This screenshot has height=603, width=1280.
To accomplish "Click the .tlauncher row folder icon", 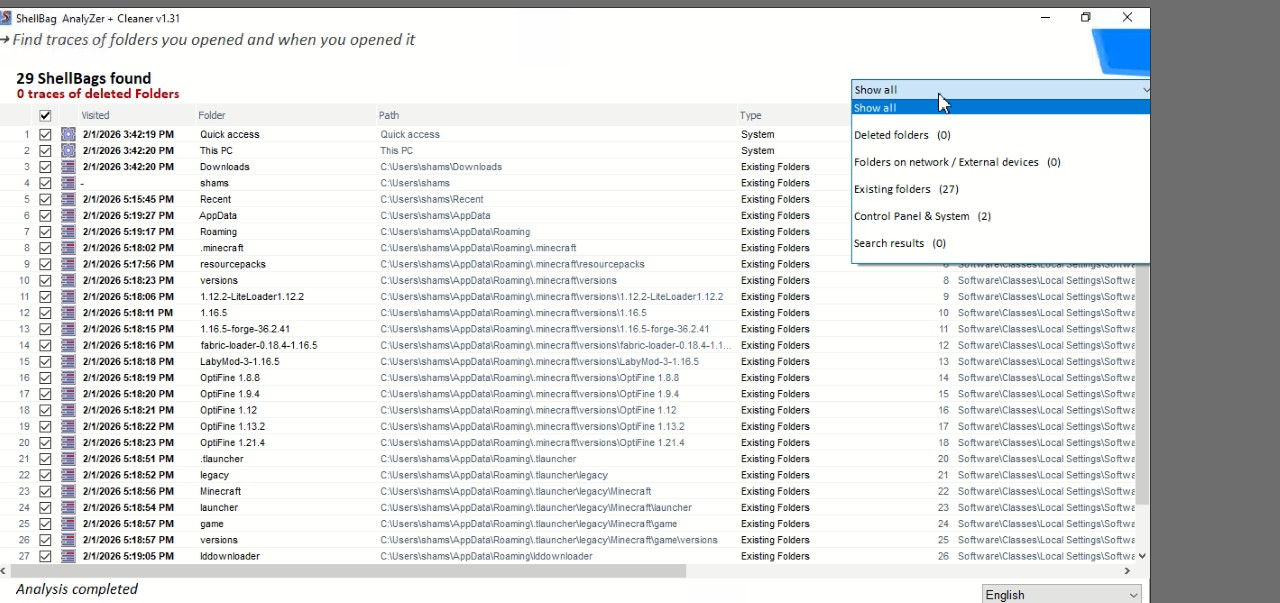I will (x=68, y=459).
